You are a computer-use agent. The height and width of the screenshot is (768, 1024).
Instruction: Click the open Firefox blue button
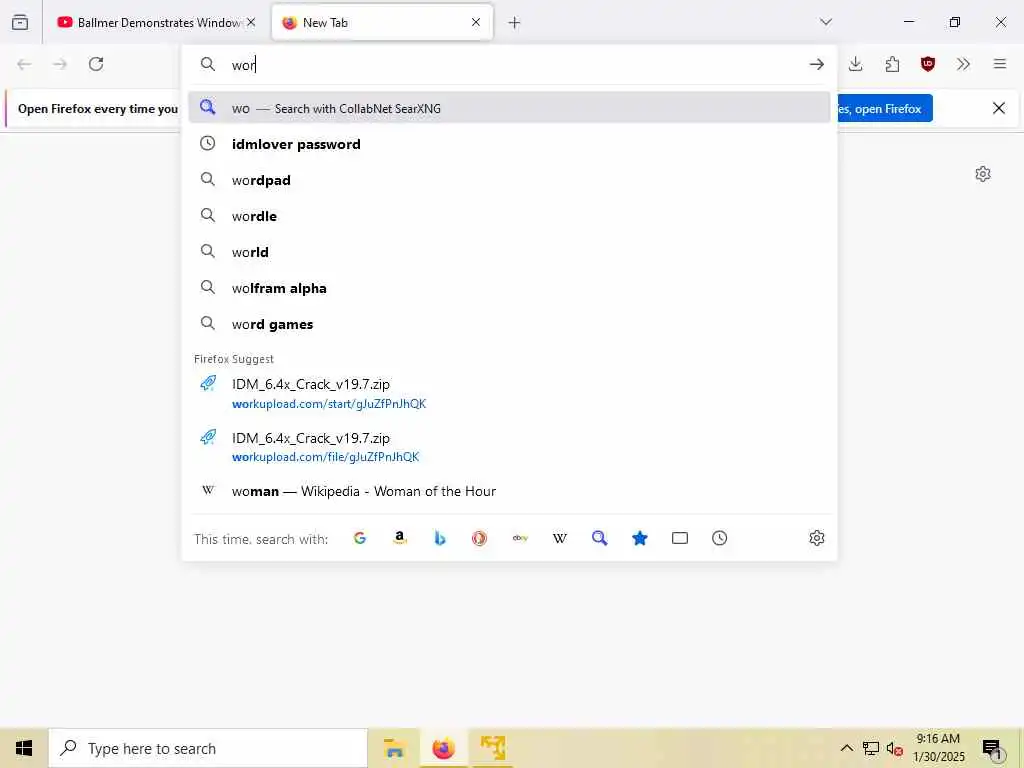click(x=885, y=108)
